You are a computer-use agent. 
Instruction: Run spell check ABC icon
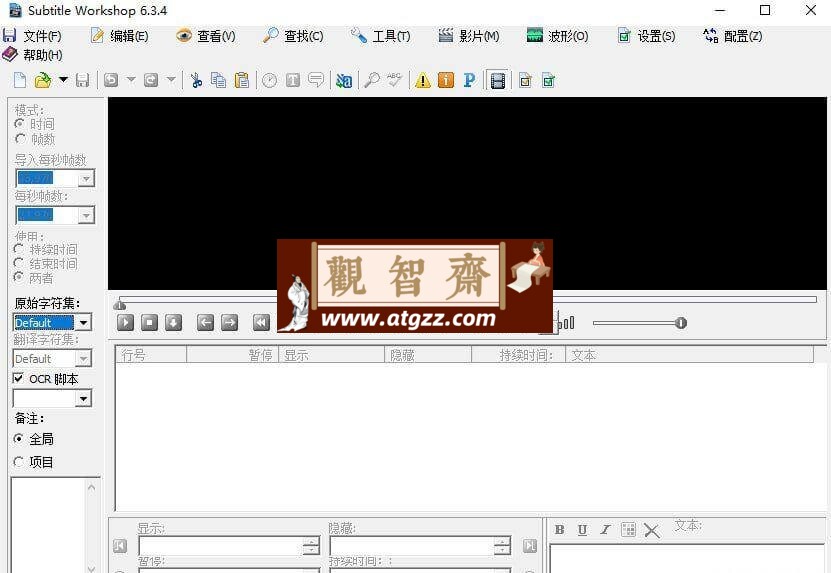coord(394,81)
